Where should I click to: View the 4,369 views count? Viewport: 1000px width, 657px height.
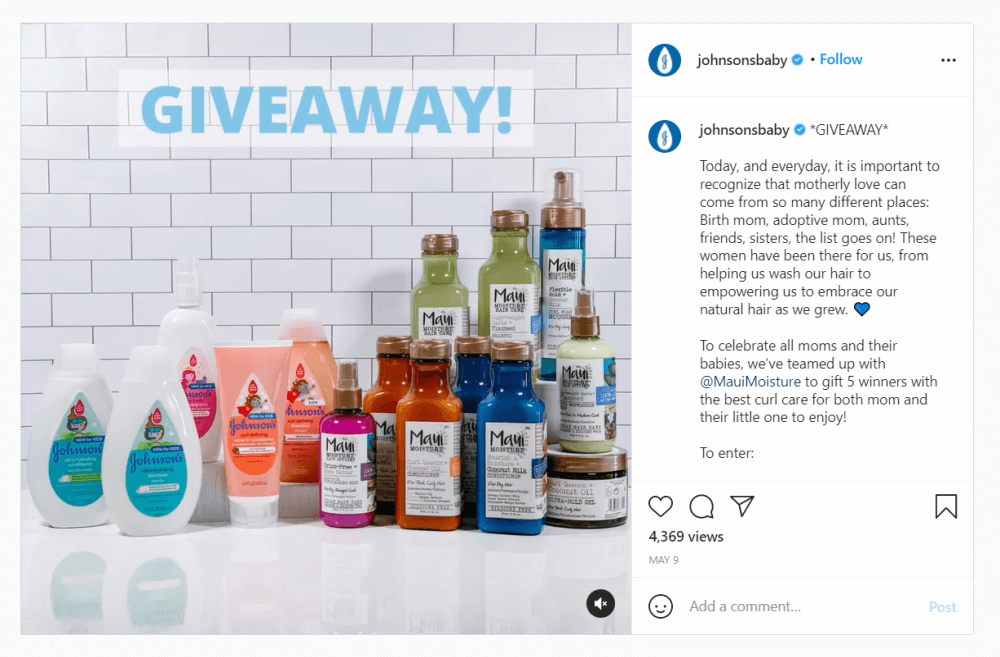(686, 536)
